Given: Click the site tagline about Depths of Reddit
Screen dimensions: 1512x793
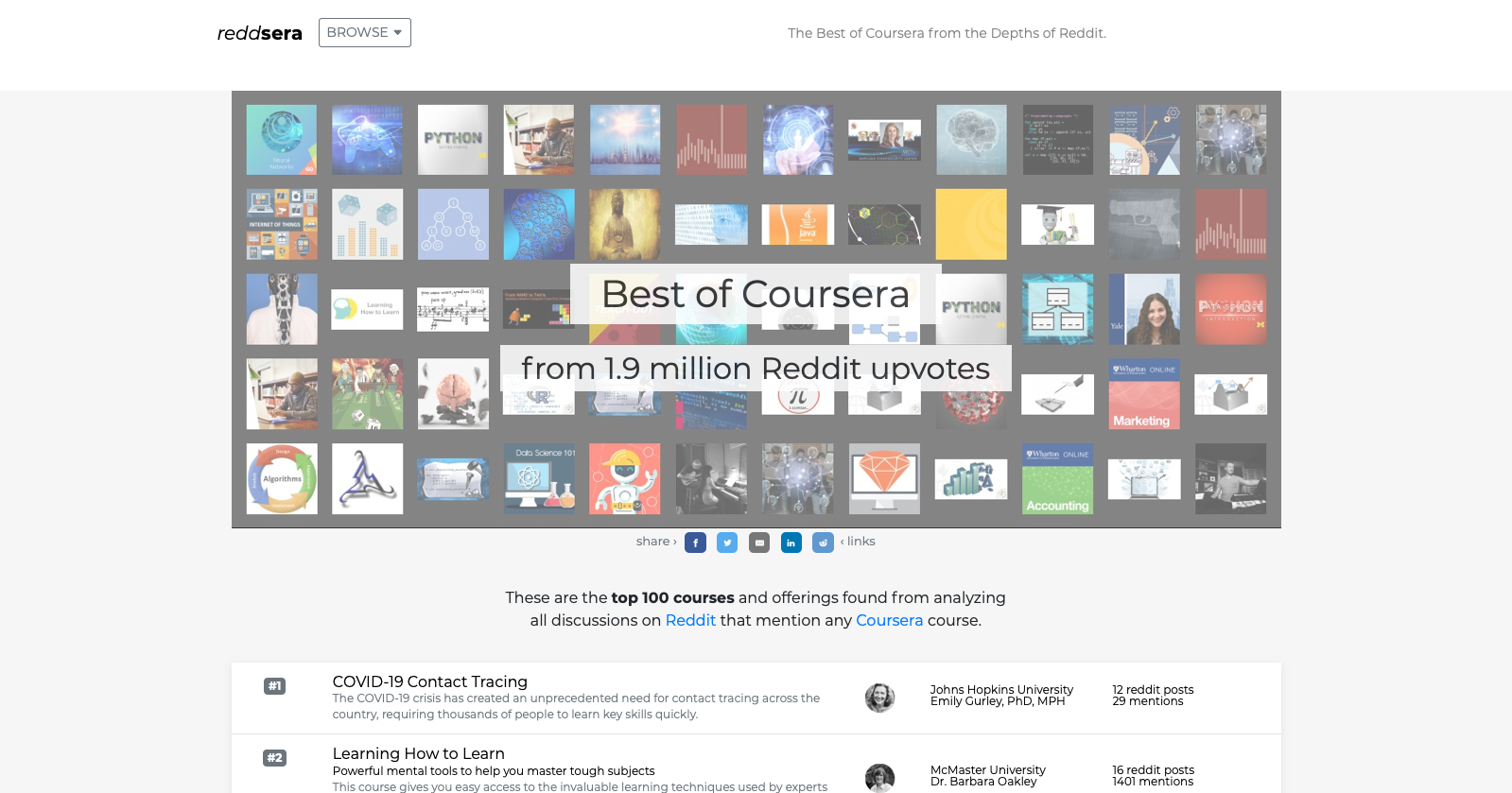Looking at the screenshot, I should pos(947,33).
